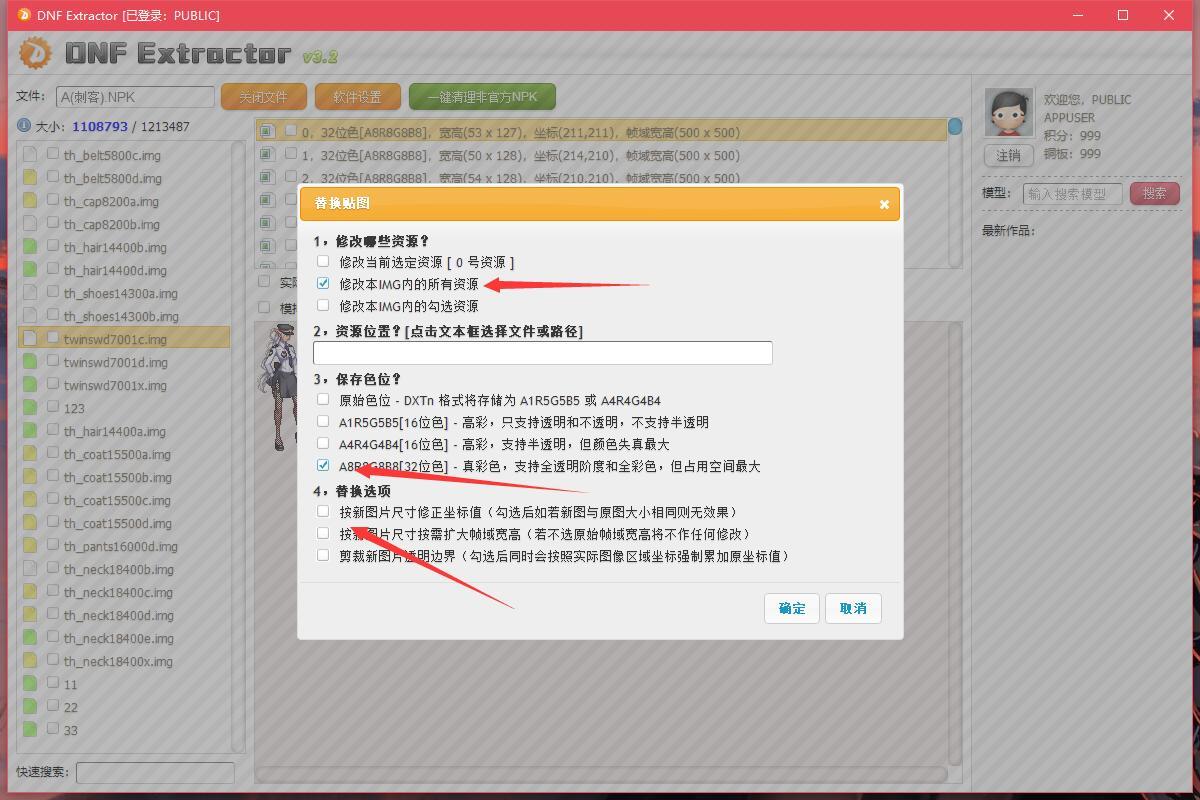Click file icon of th_neck18400e.img
This screenshot has height=800, width=1200.
point(30,638)
